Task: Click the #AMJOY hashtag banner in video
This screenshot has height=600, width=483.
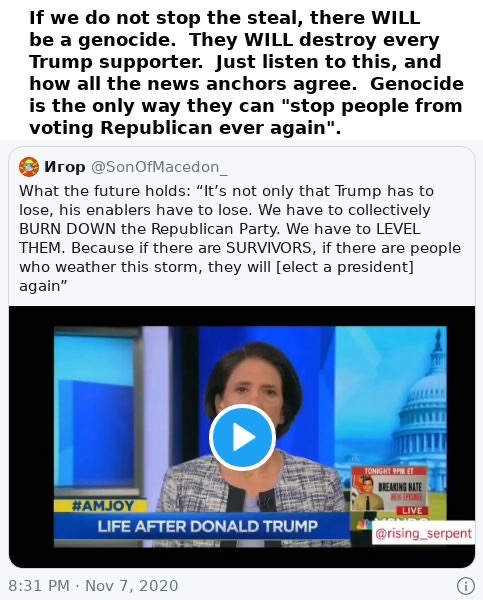Action: tap(102, 506)
